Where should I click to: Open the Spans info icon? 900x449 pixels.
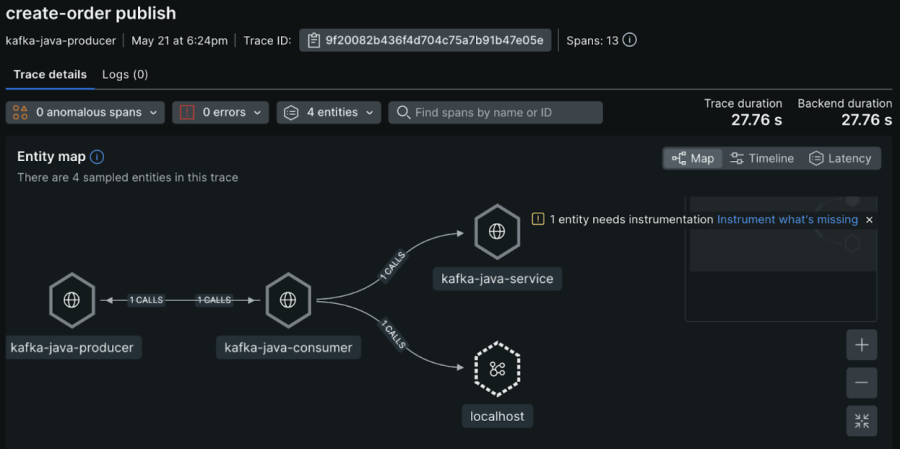(630, 40)
